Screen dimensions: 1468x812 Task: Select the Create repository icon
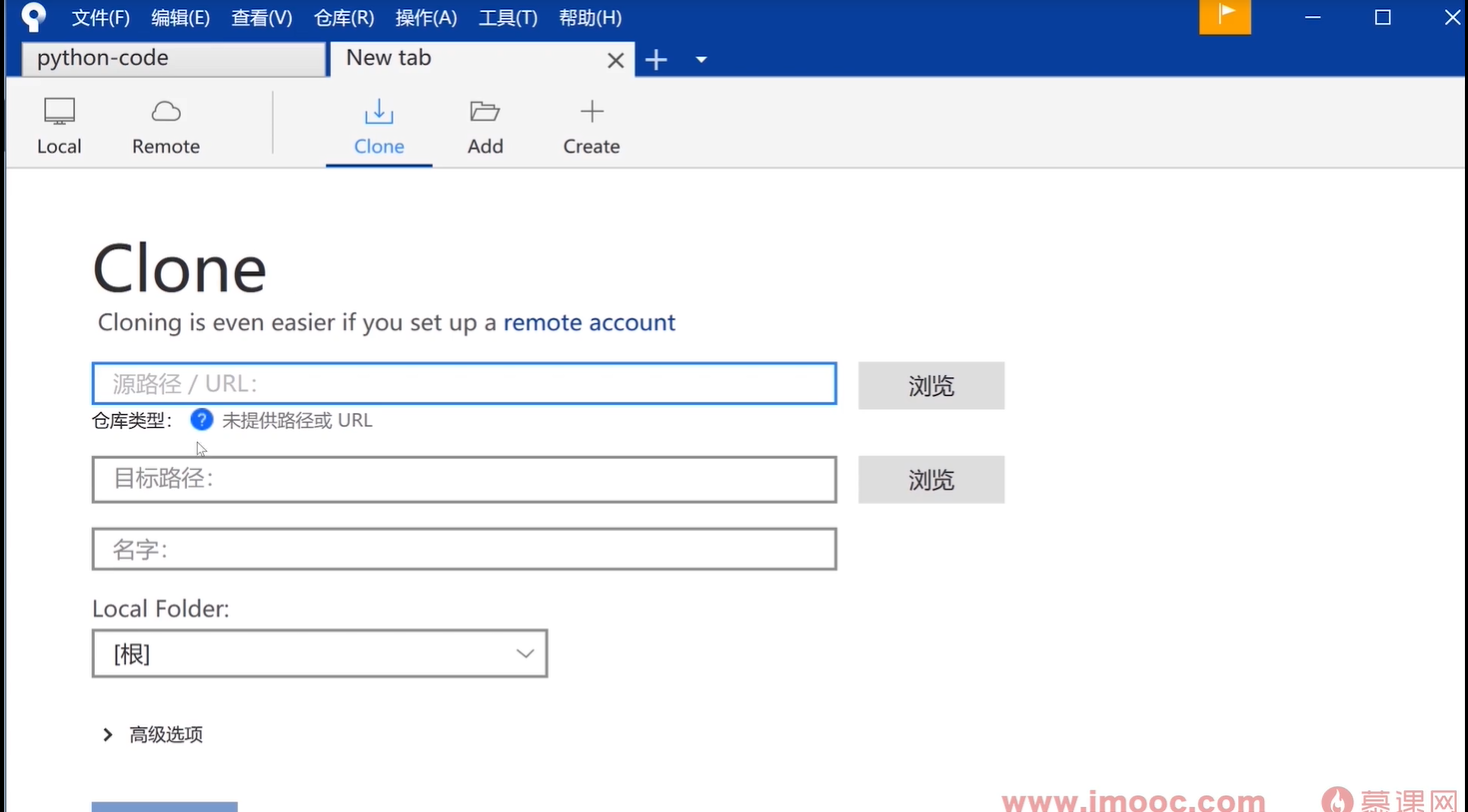click(591, 126)
